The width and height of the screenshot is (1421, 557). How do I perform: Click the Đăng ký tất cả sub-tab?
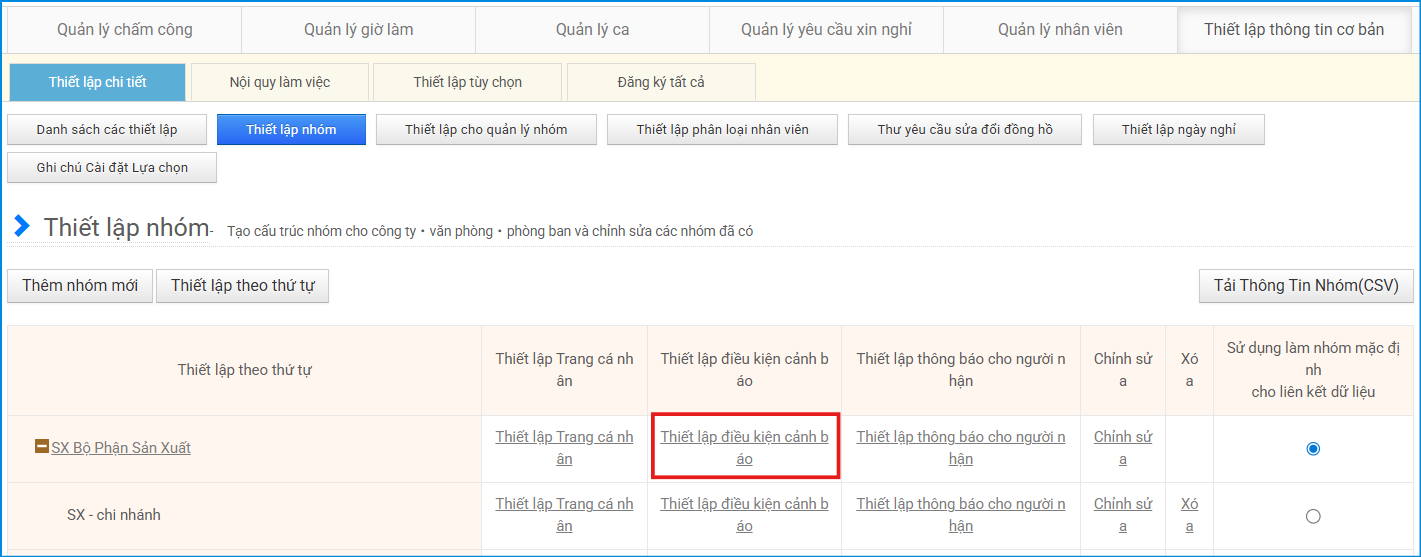point(661,82)
